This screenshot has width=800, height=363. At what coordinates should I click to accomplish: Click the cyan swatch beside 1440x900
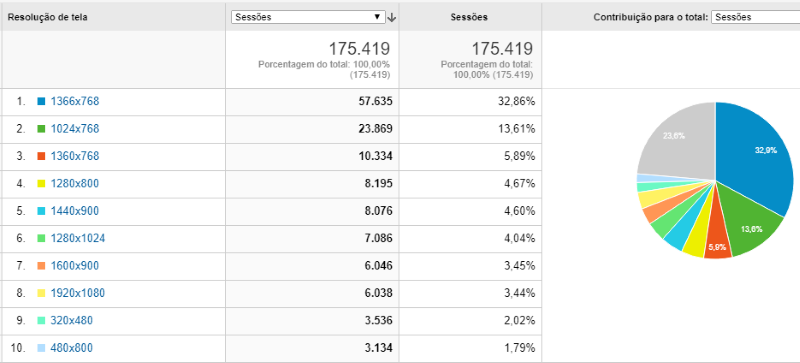point(41,211)
